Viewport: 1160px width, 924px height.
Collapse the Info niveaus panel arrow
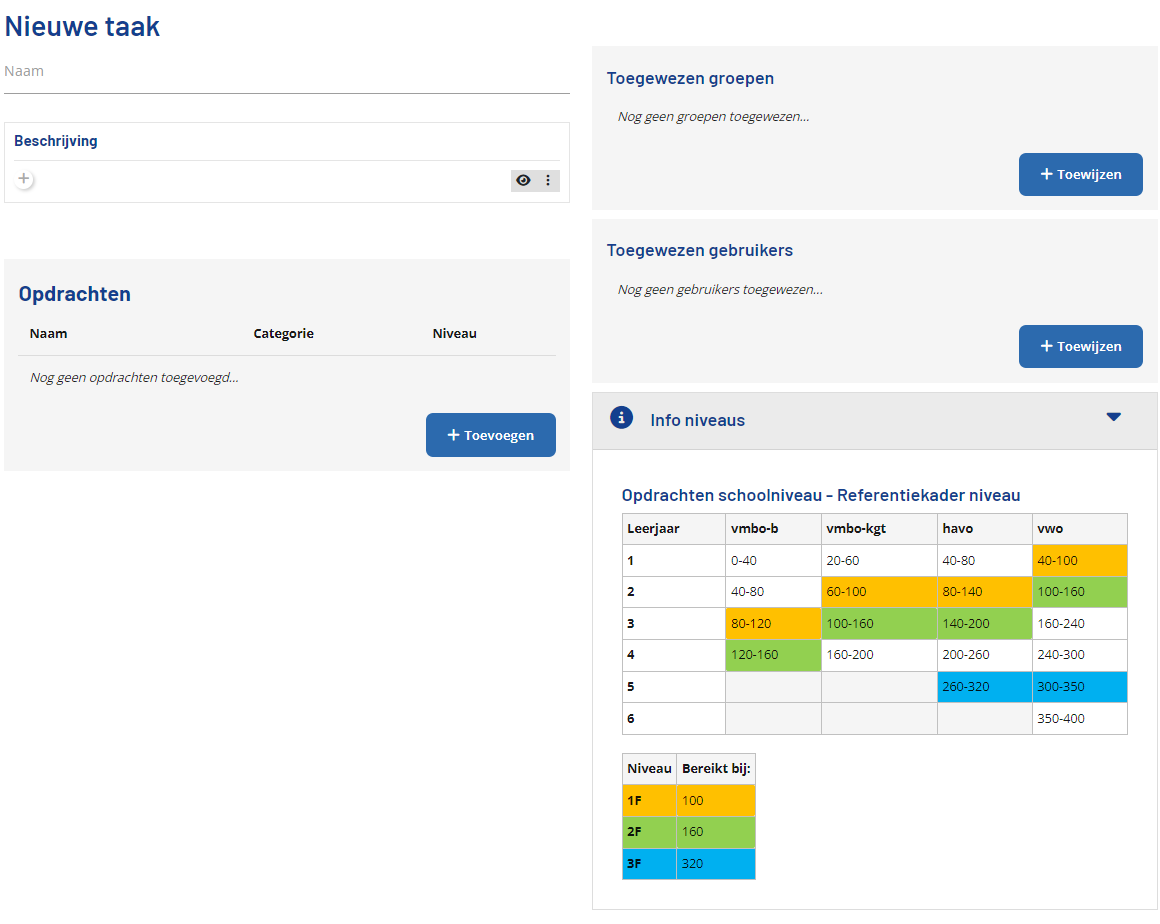pyautogui.click(x=1113, y=418)
